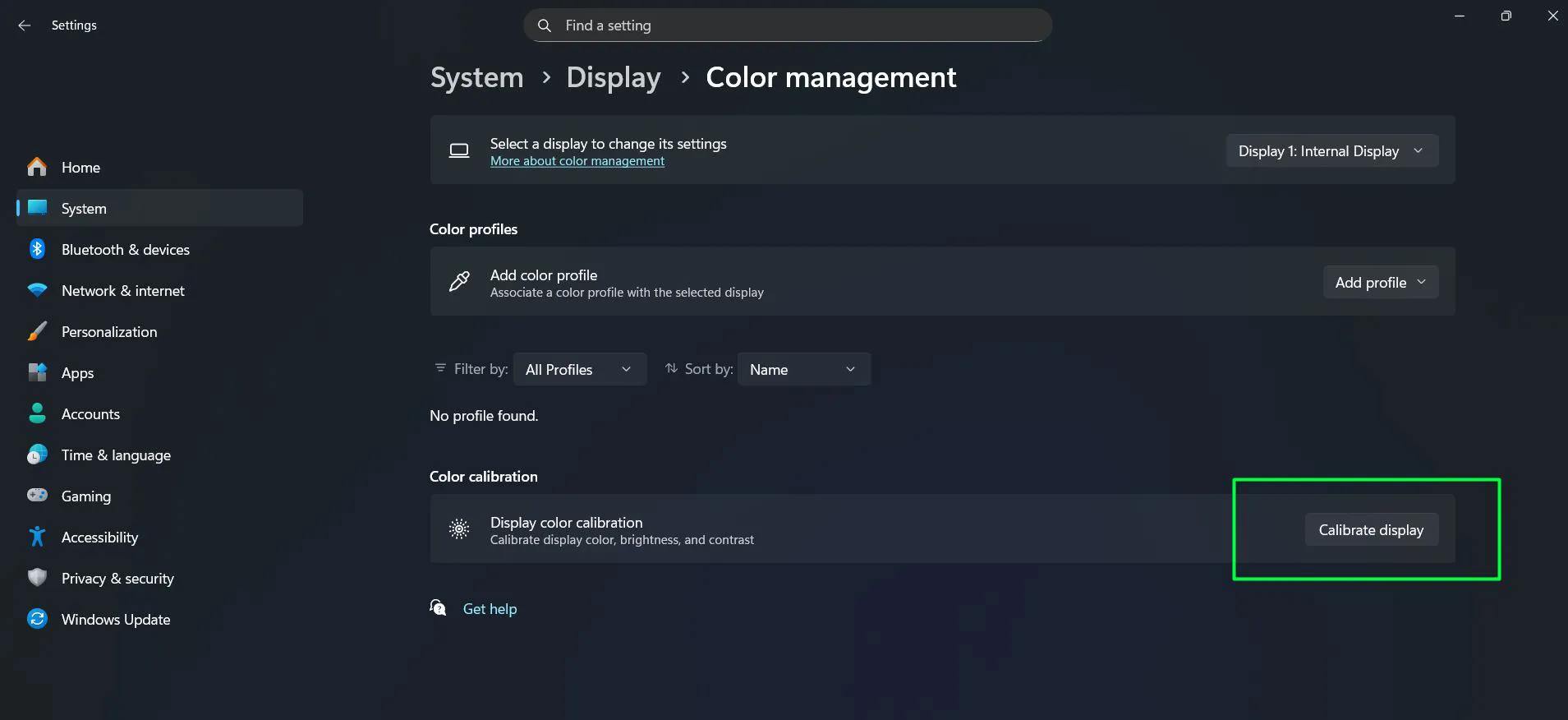Click the laptop display icon
Screen dimensions: 1568x720
tap(459, 150)
